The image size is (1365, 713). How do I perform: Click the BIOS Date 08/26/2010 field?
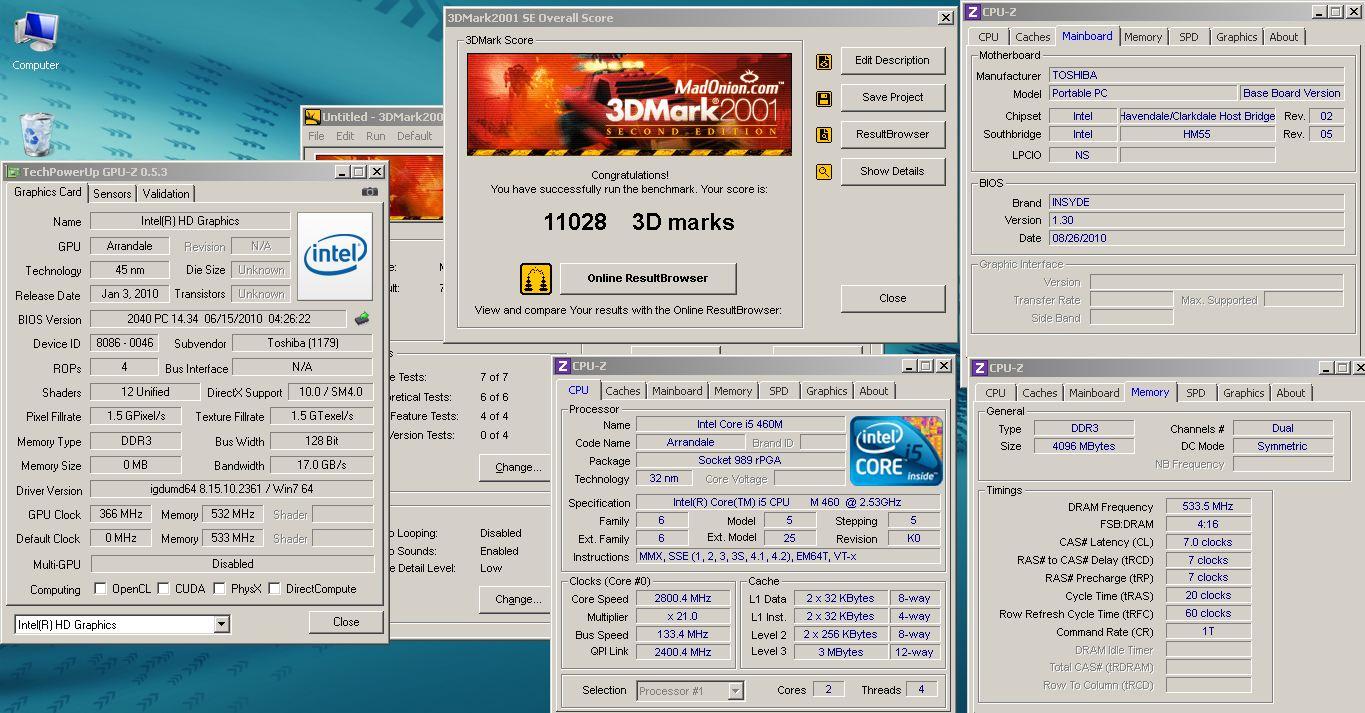click(1196, 238)
